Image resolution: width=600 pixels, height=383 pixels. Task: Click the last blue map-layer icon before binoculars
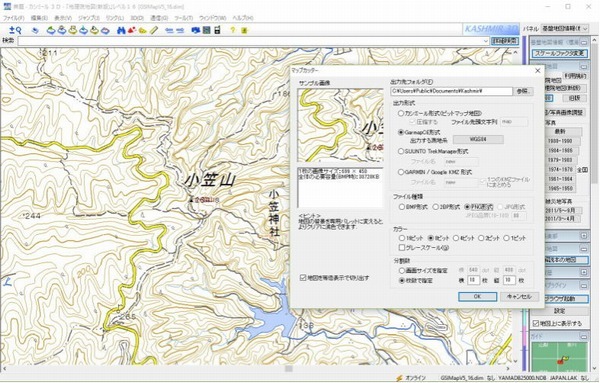click(x=105, y=30)
